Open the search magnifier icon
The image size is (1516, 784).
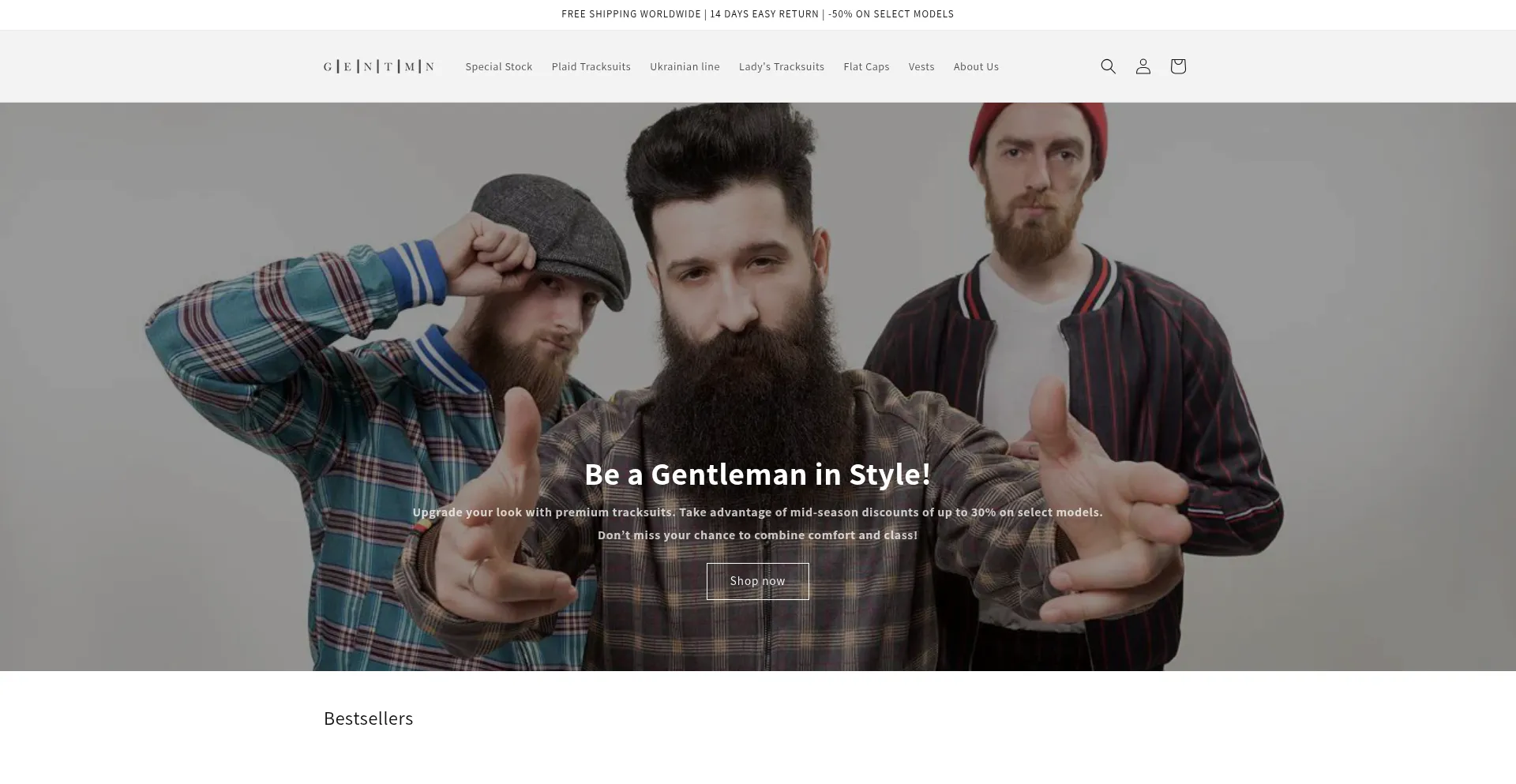(x=1108, y=66)
